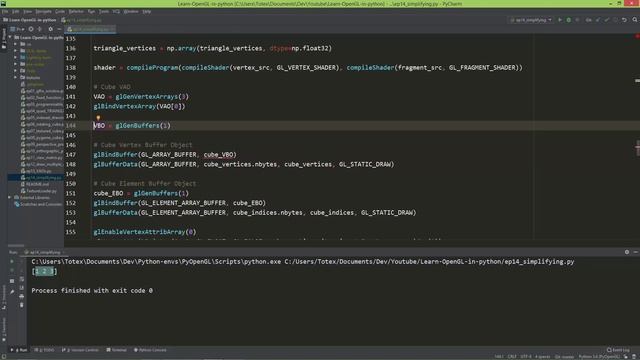Open the Navigate menu
Viewport: 640px width, 360px height.
(x=43, y=11)
